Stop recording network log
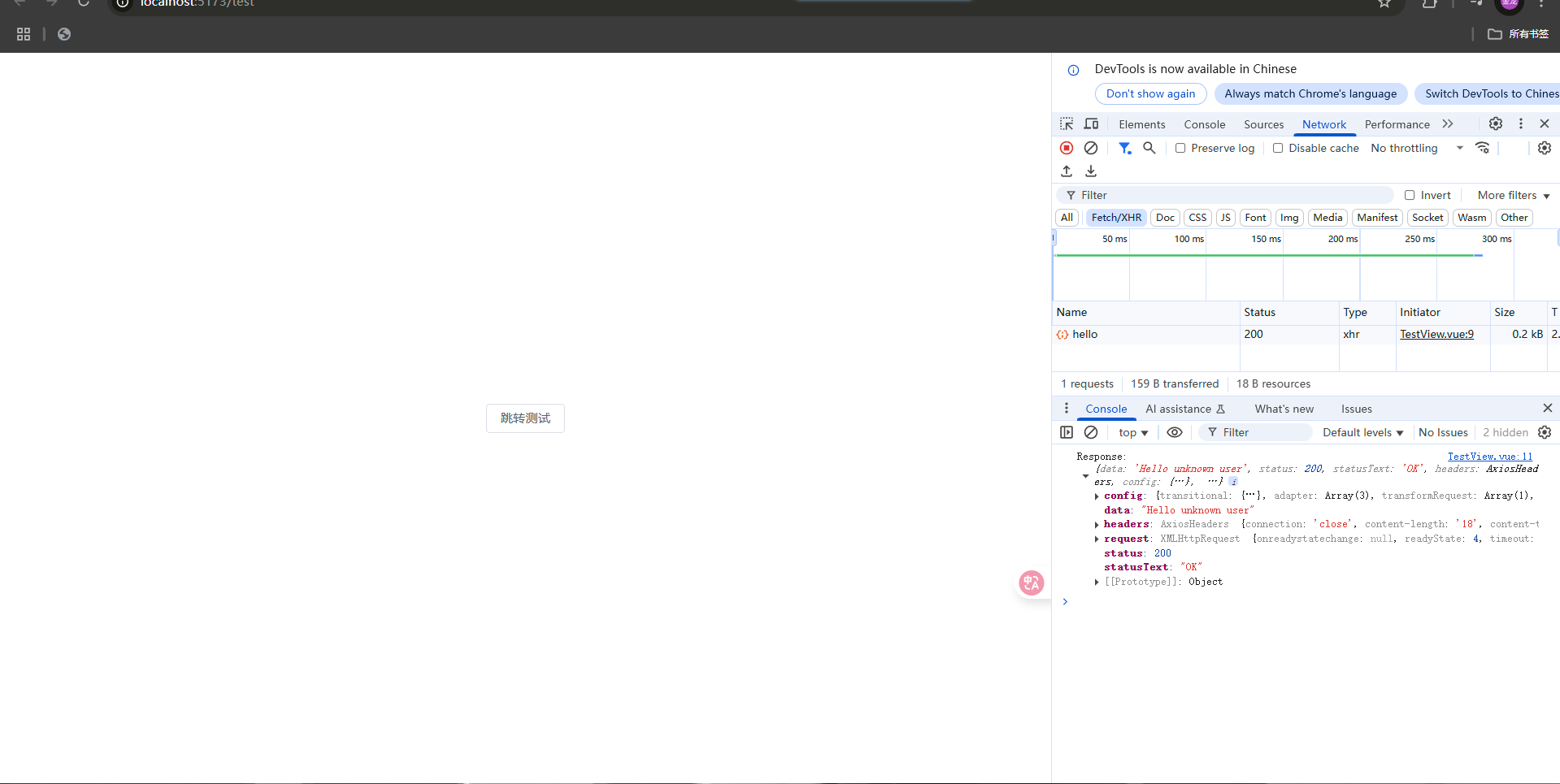1560x784 pixels. (1067, 148)
